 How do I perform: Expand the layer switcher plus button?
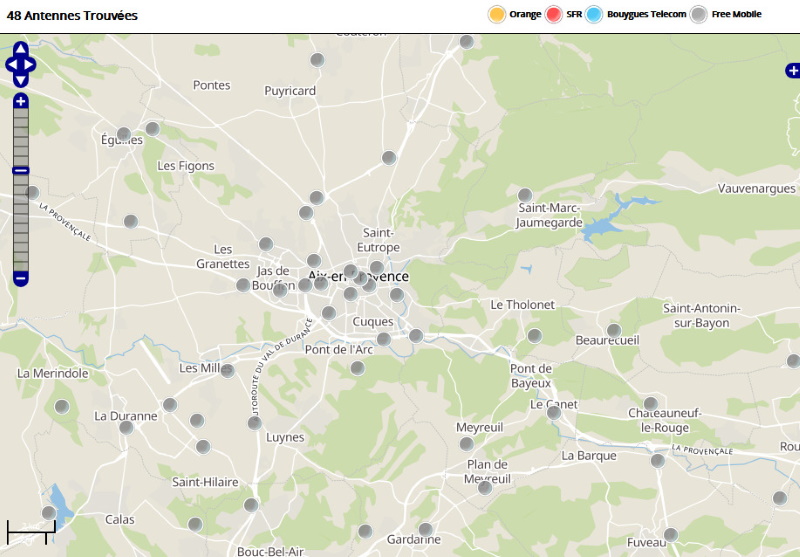(x=792, y=71)
